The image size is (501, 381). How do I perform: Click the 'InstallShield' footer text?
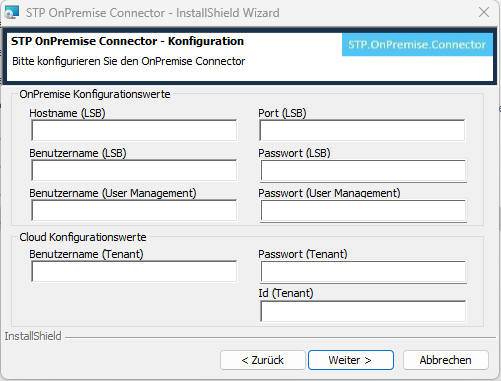click(33, 336)
